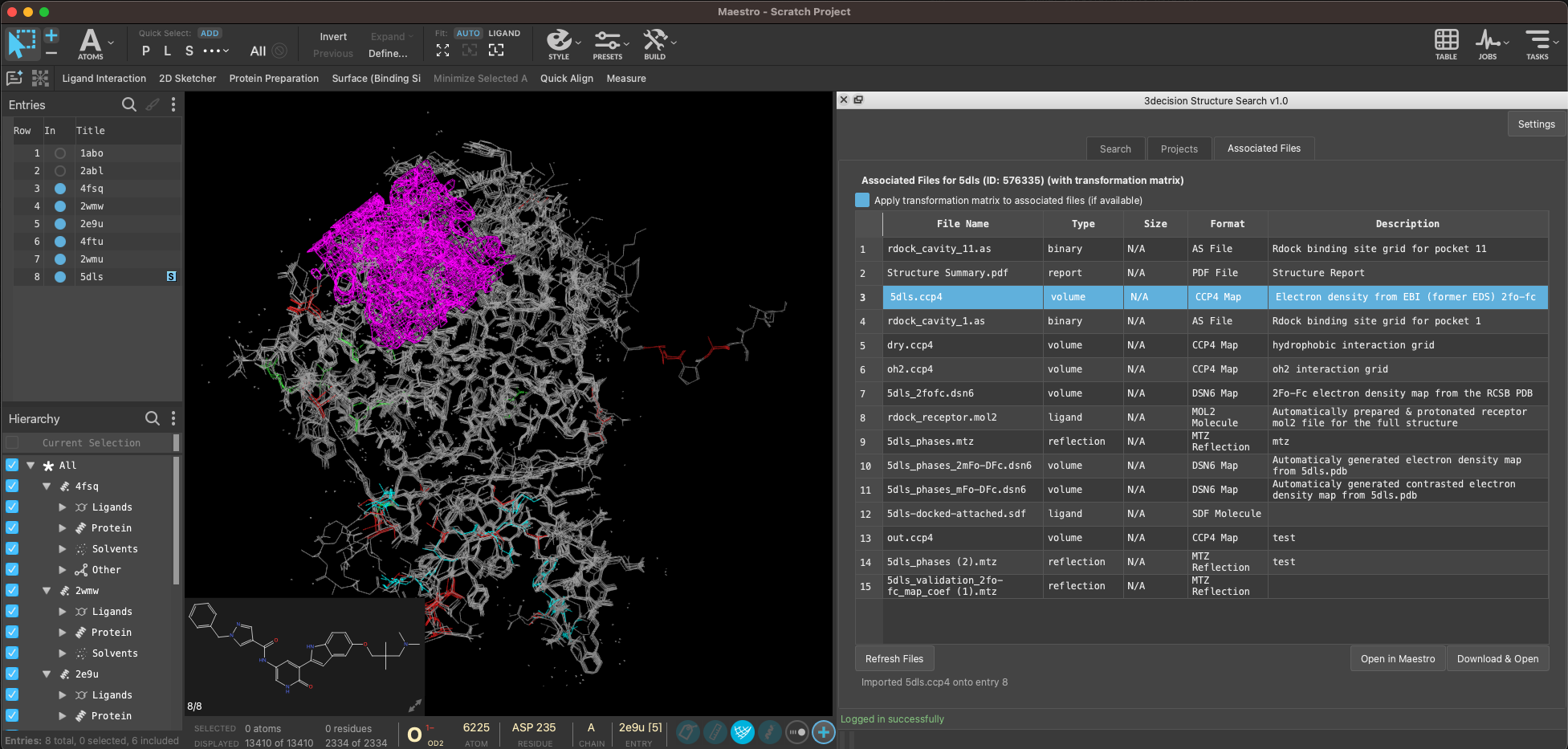Exclude entry 4fsq from the workspace
The height and width of the screenshot is (749, 1568).
point(60,189)
